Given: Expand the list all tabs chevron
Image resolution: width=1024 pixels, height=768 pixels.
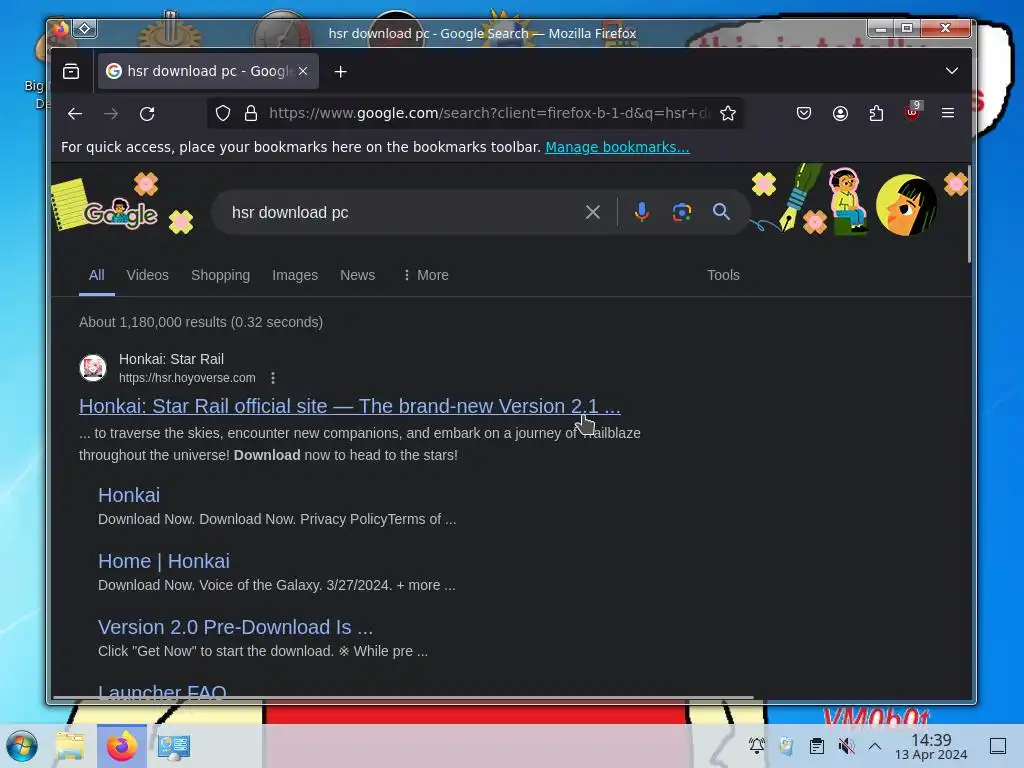Looking at the screenshot, I should click(x=952, y=71).
